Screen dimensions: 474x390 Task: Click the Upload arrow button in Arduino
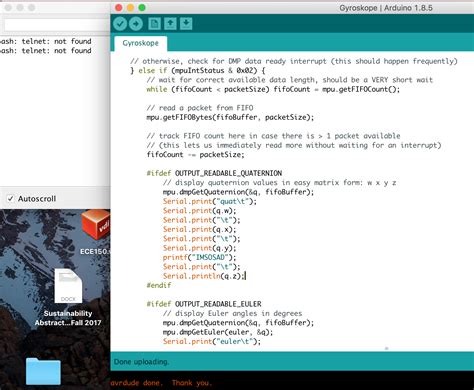pyautogui.click(x=136, y=24)
